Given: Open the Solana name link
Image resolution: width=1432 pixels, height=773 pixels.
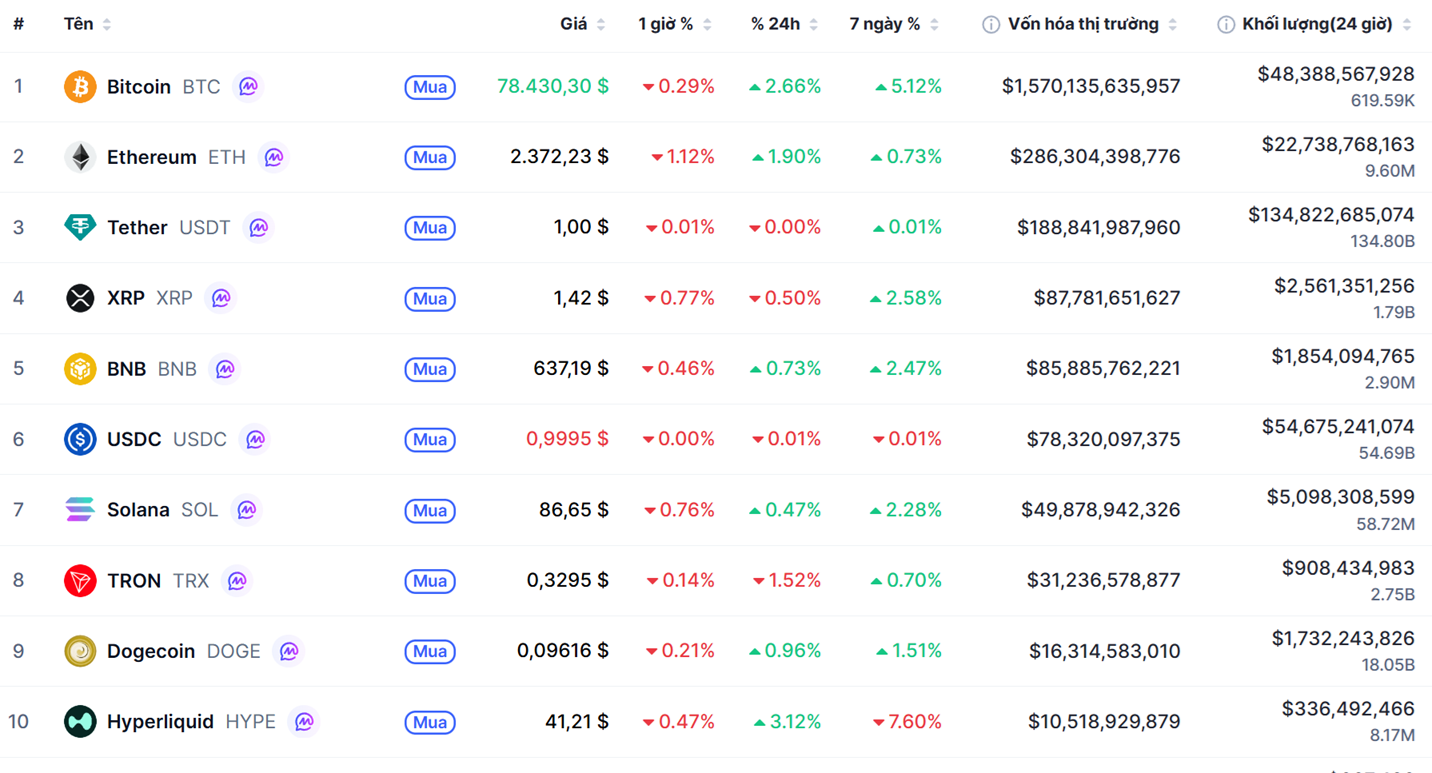Looking at the screenshot, I should [x=138, y=510].
